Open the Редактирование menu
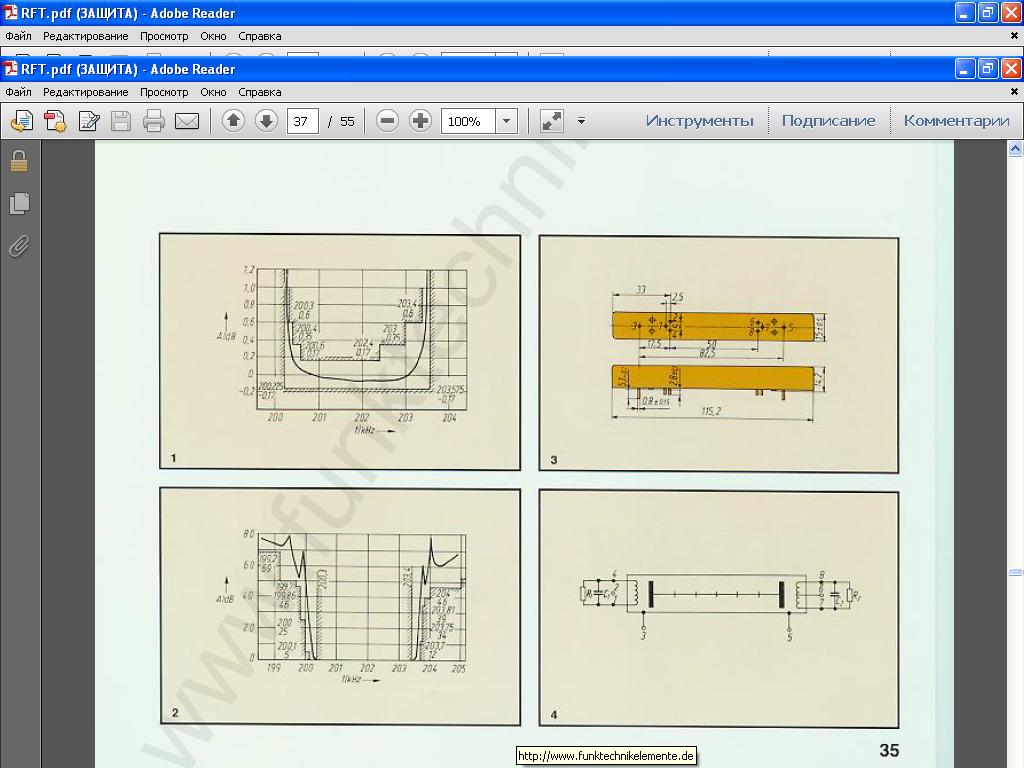This screenshot has width=1024, height=768. pyautogui.click(x=85, y=92)
